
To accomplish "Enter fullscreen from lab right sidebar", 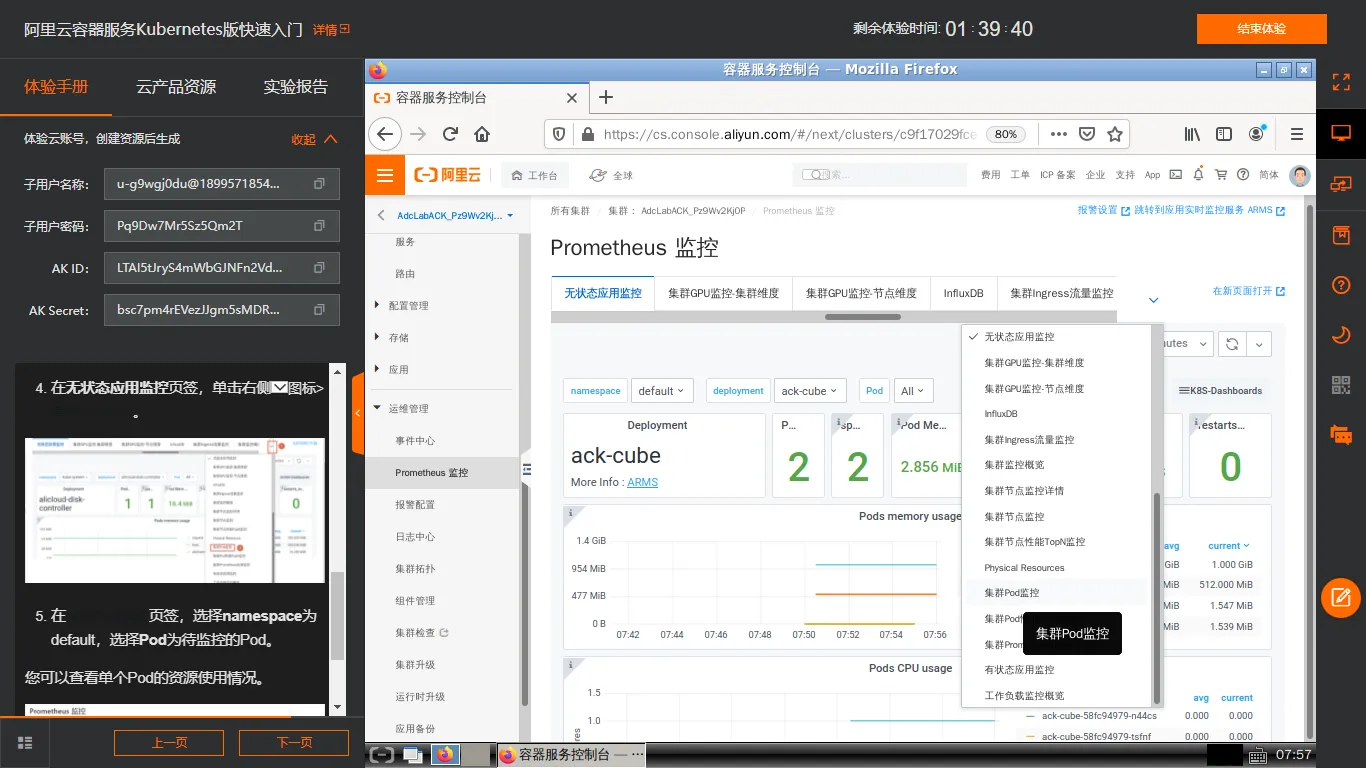I will pos(1341,82).
